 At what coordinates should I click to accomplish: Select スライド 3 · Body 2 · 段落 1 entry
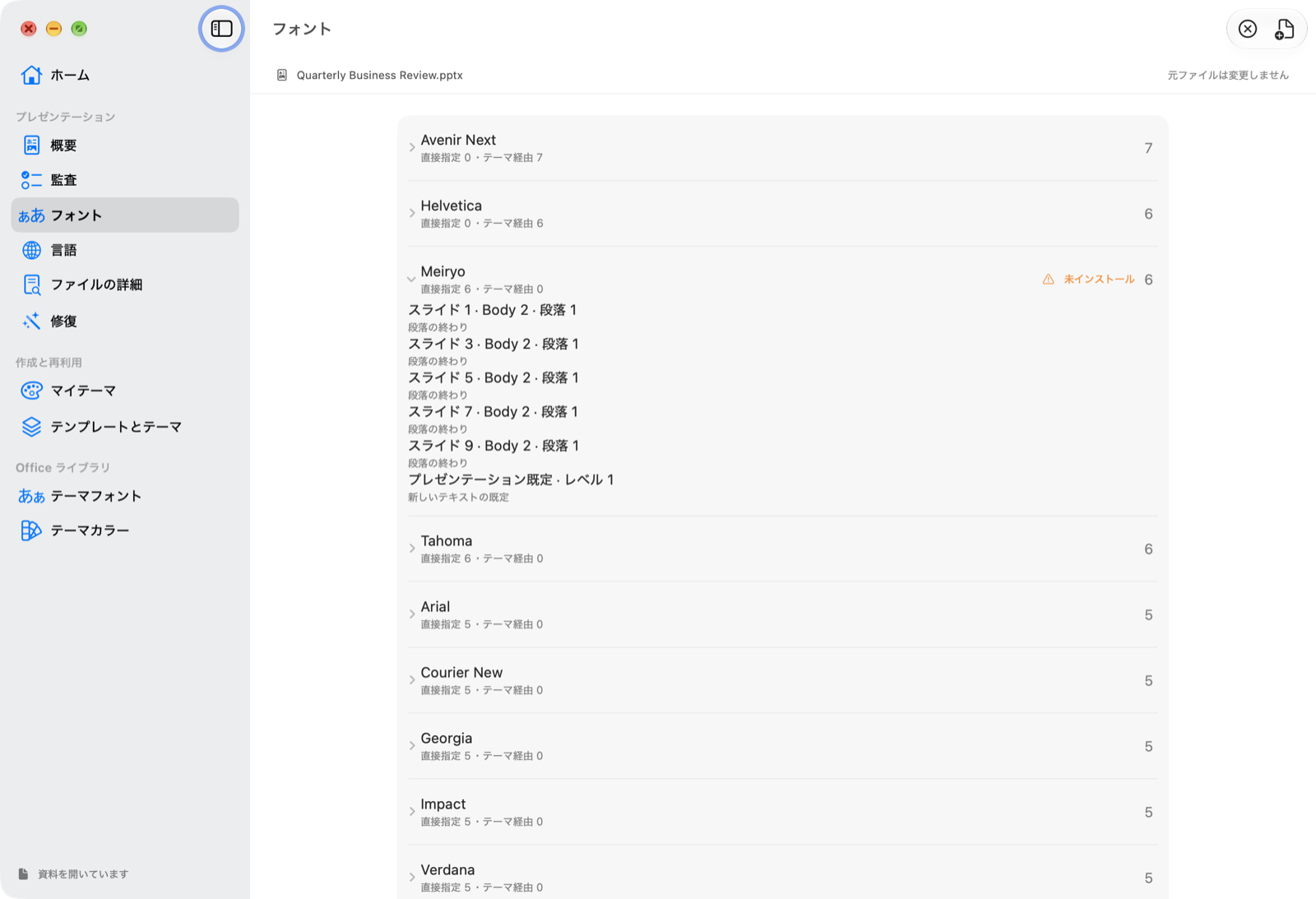[493, 344]
